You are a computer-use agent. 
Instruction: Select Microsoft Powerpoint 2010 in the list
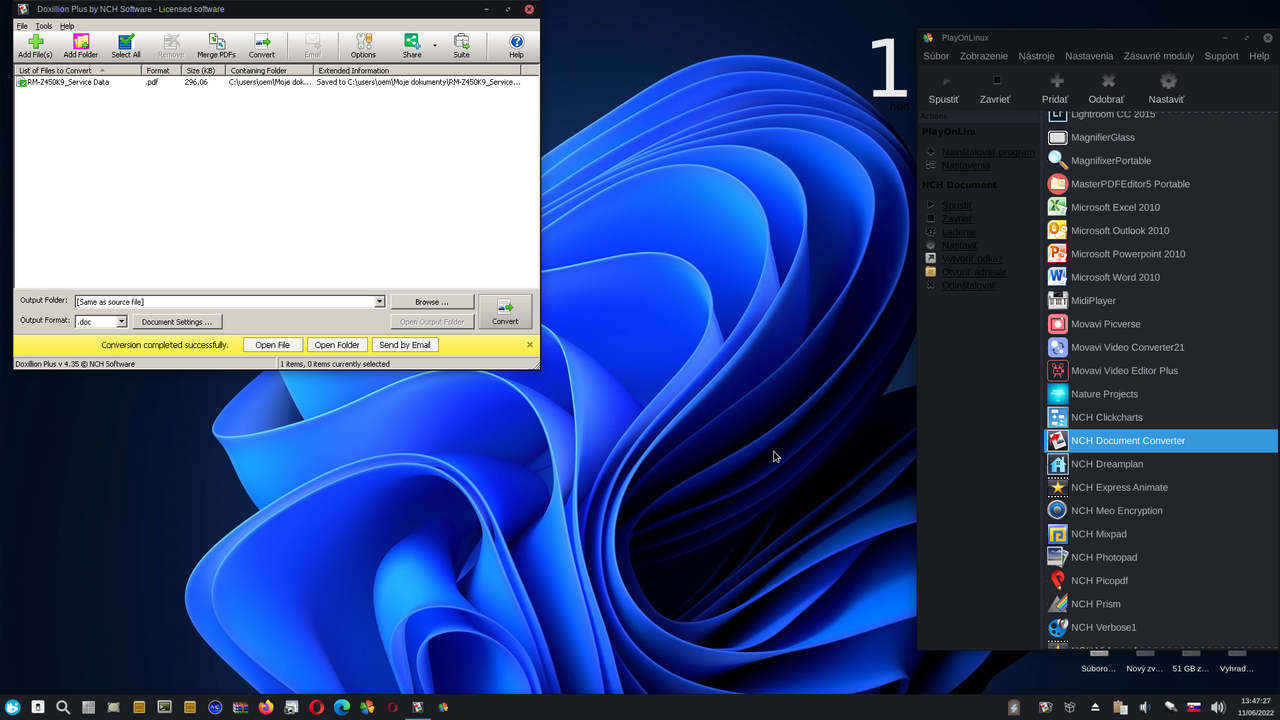1161,254
